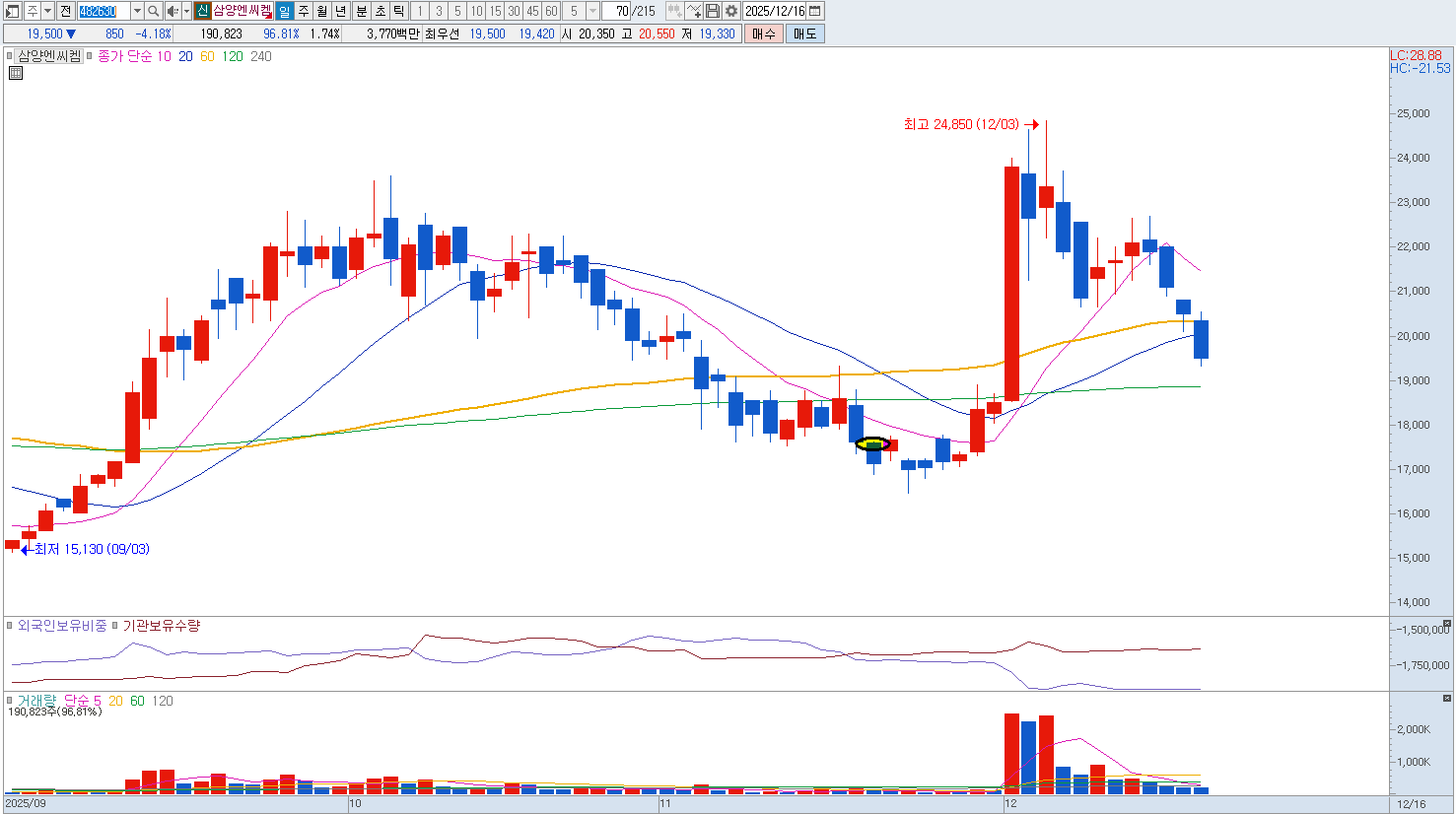Click the stock code input field
Viewport: 1456px width, 814px height.
(103, 11)
